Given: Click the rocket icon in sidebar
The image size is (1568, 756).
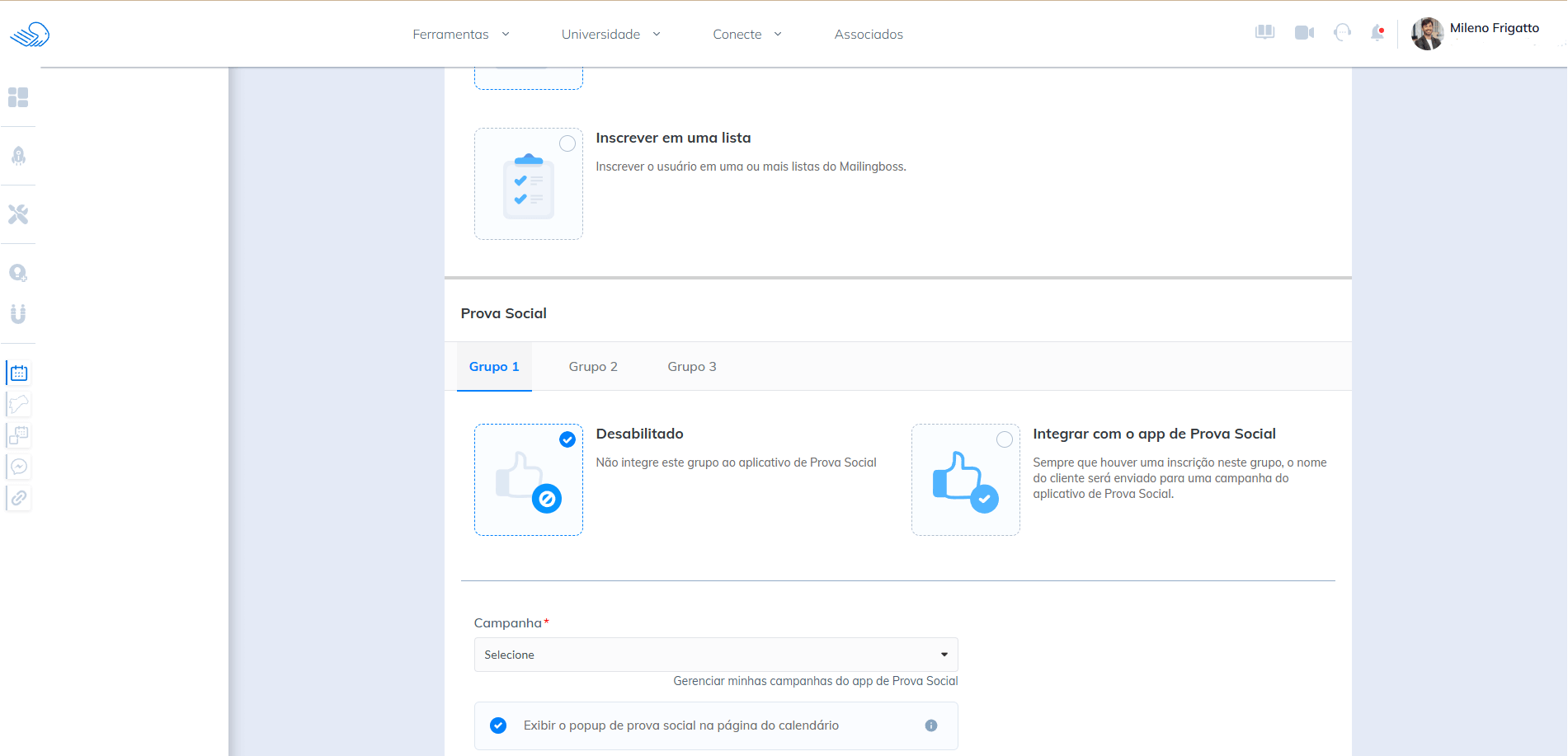Looking at the screenshot, I should tap(18, 156).
